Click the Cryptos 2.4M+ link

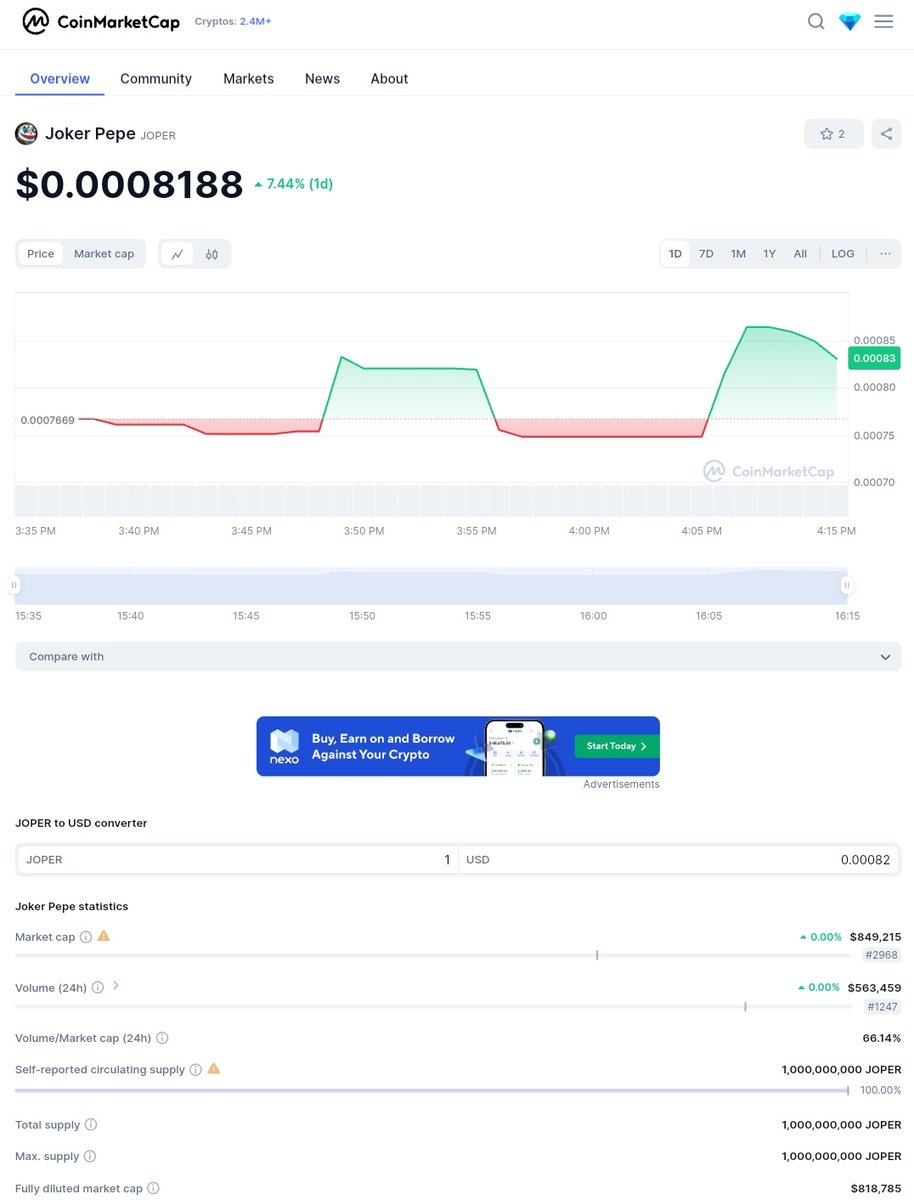(233, 20)
